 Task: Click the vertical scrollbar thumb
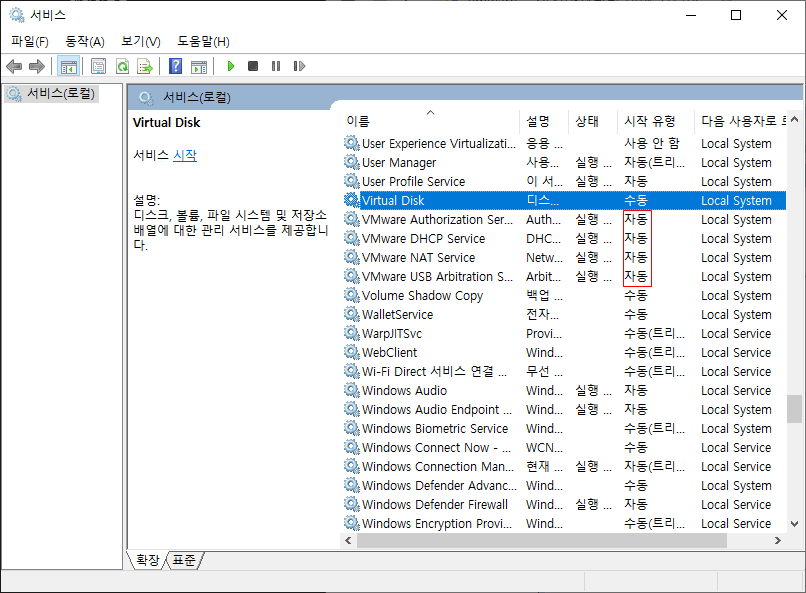click(794, 408)
